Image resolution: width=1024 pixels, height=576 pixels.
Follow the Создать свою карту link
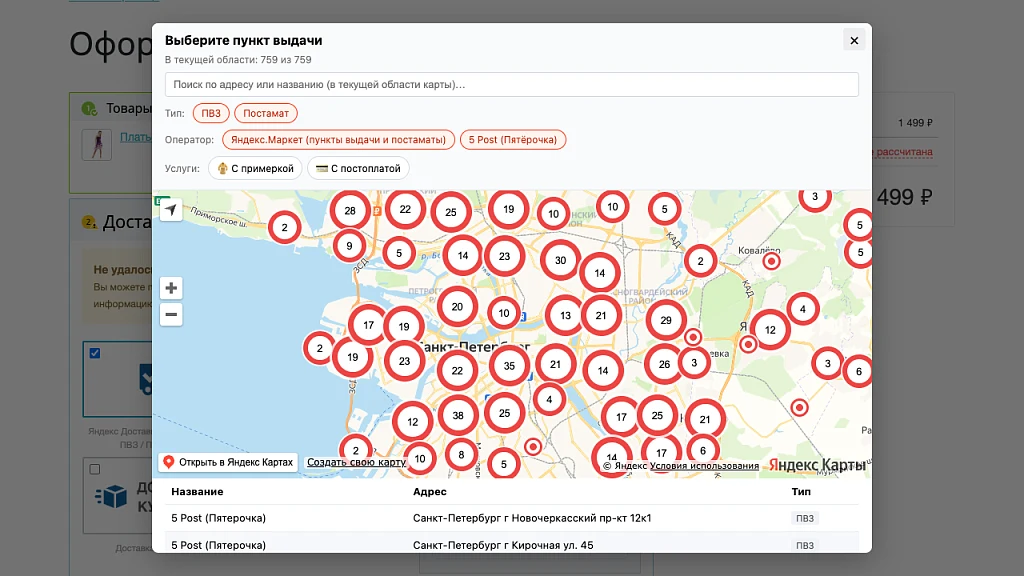[357, 462]
